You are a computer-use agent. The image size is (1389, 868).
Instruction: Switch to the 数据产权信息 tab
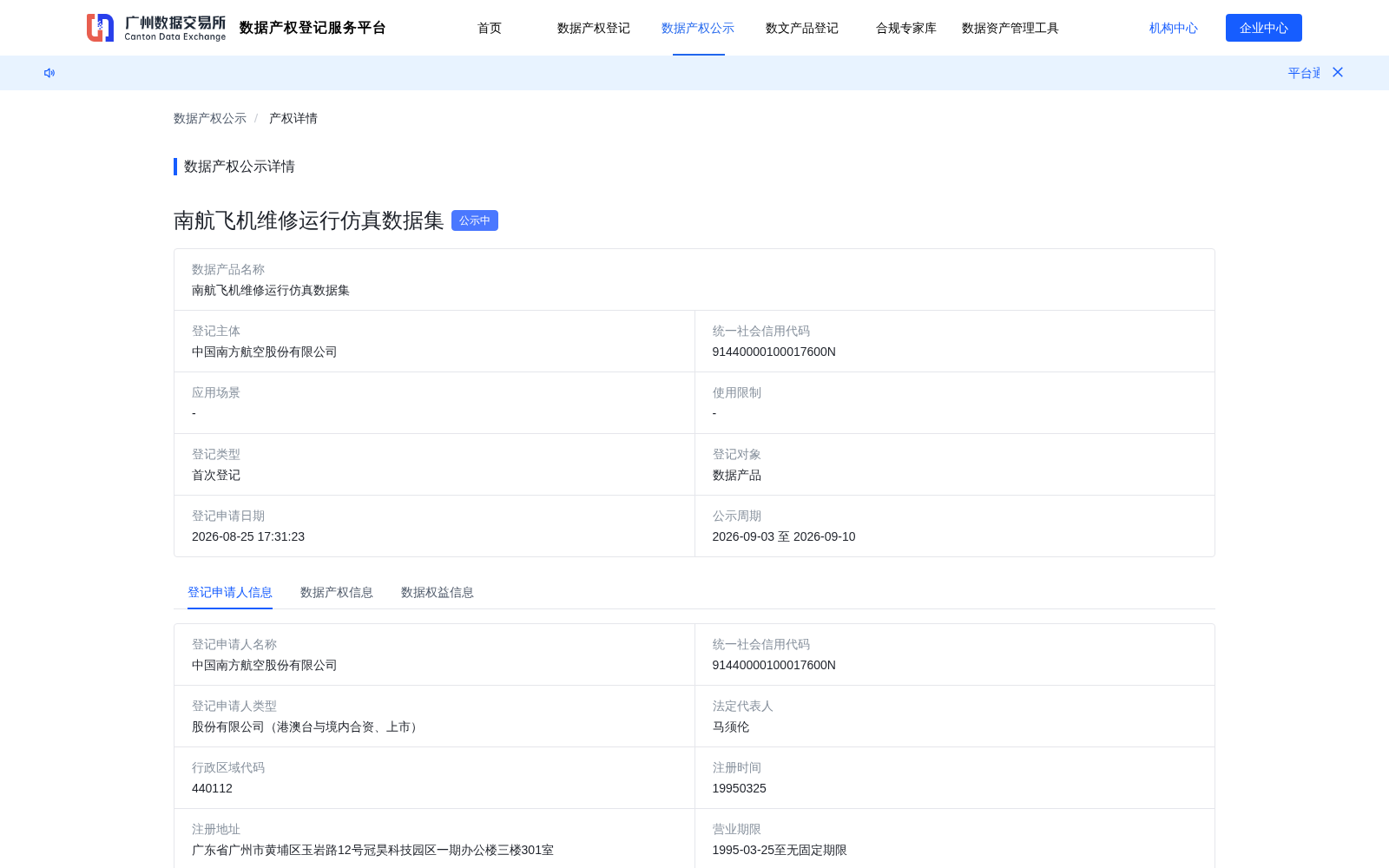[x=337, y=592]
